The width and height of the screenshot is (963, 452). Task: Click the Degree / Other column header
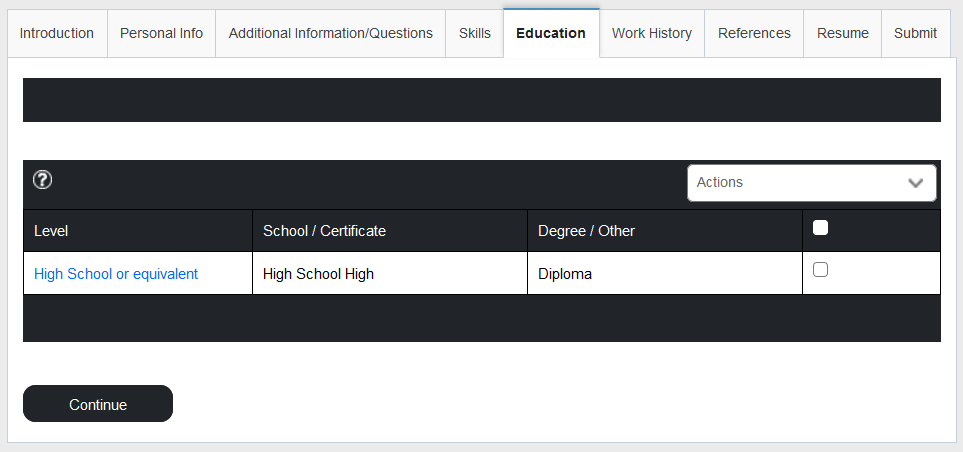click(x=665, y=231)
